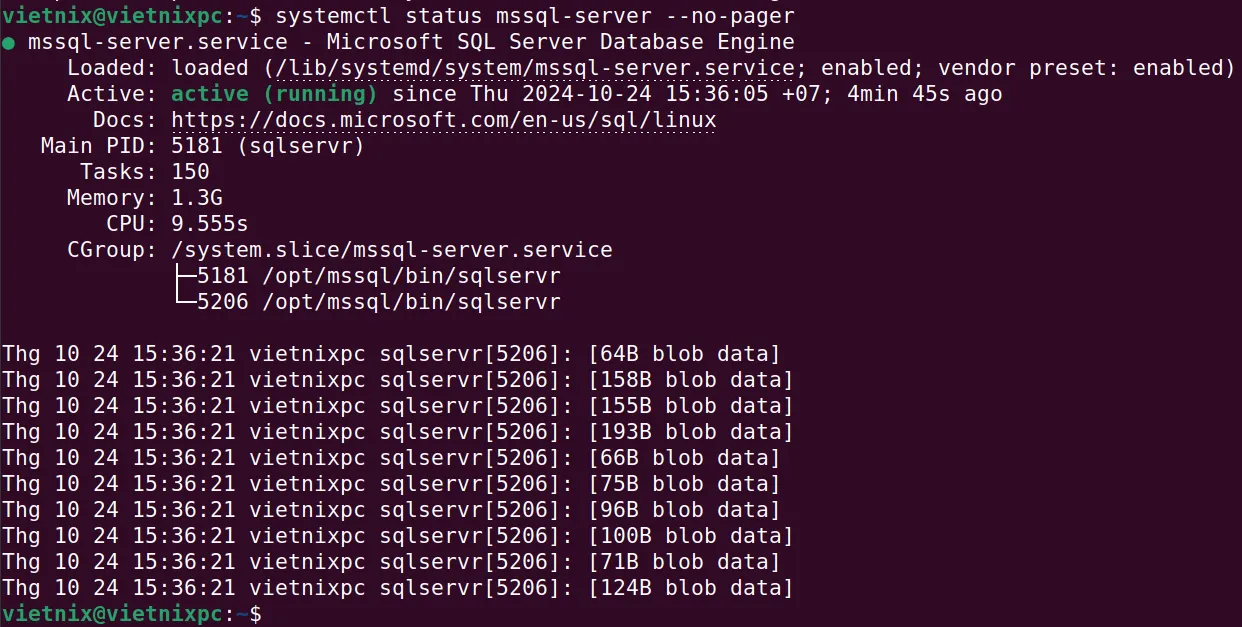
Task: Select the Main PID value 5181 (sqlservr)
Action: pos(267,146)
